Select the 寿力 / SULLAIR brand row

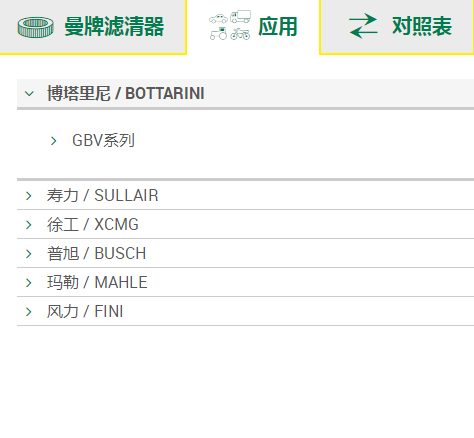click(x=245, y=195)
